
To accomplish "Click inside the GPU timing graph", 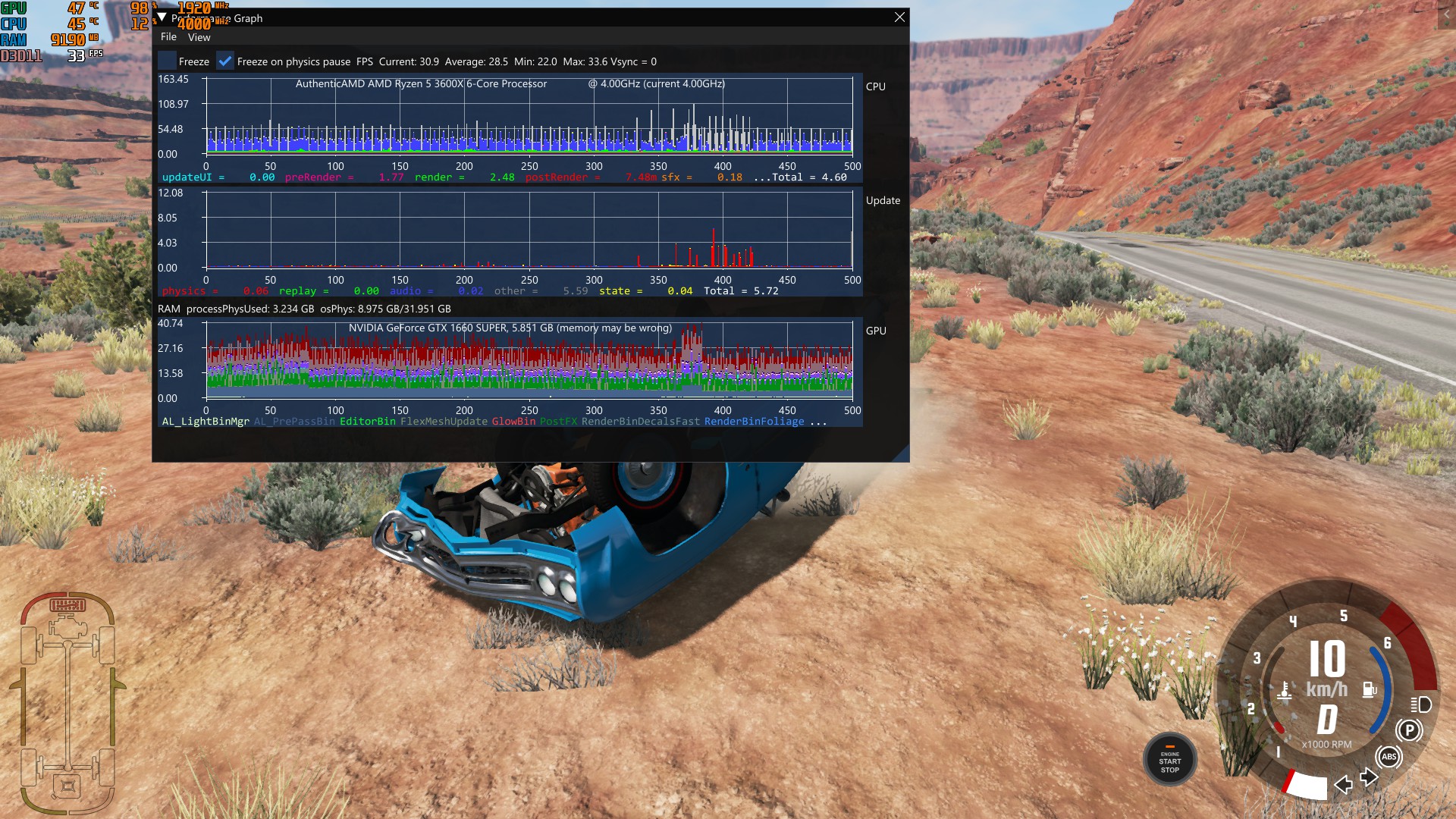I will tap(529, 360).
